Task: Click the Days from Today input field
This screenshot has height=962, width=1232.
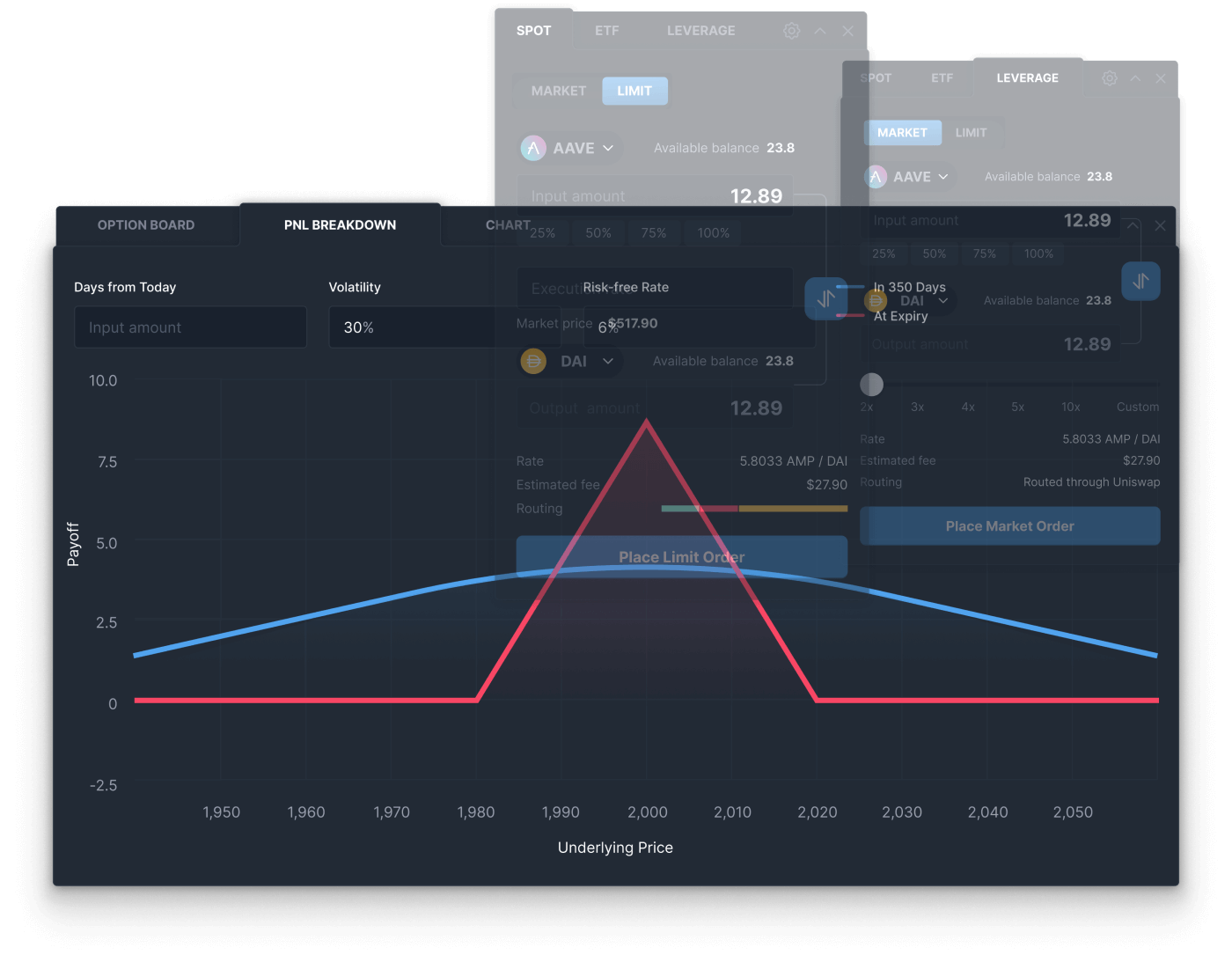Action: click(190, 327)
